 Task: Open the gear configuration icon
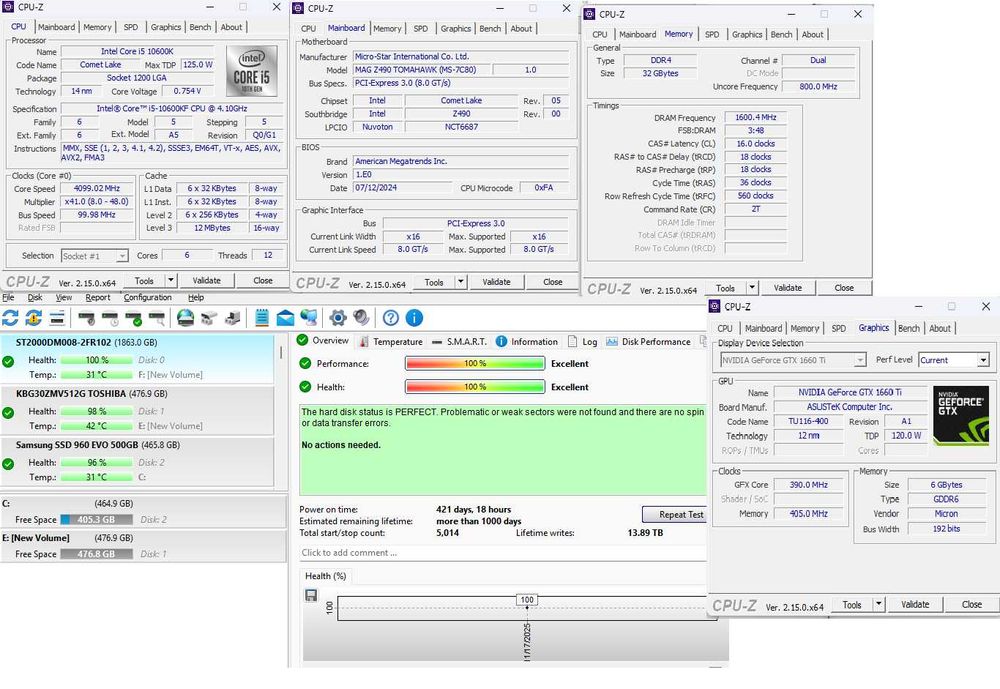tap(338, 318)
